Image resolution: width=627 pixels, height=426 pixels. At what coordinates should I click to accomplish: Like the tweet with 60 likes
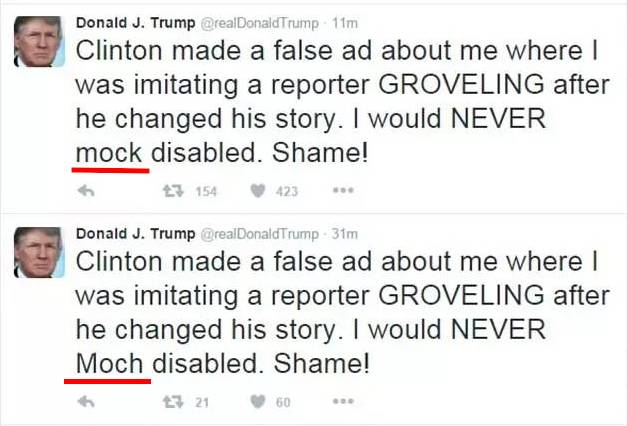[x=258, y=401]
